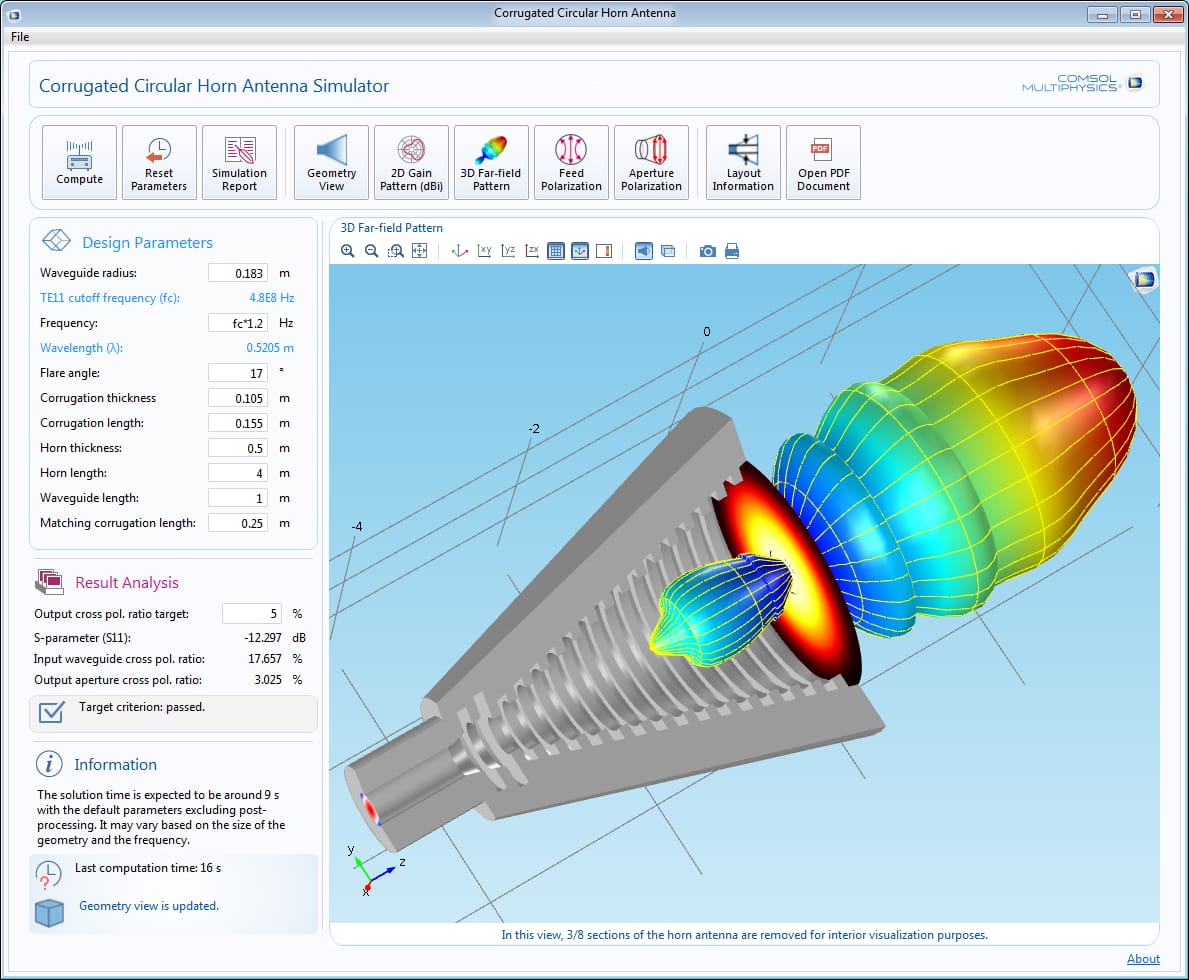Toggle the grid display button
This screenshot has width=1189, height=980.
point(556,251)
